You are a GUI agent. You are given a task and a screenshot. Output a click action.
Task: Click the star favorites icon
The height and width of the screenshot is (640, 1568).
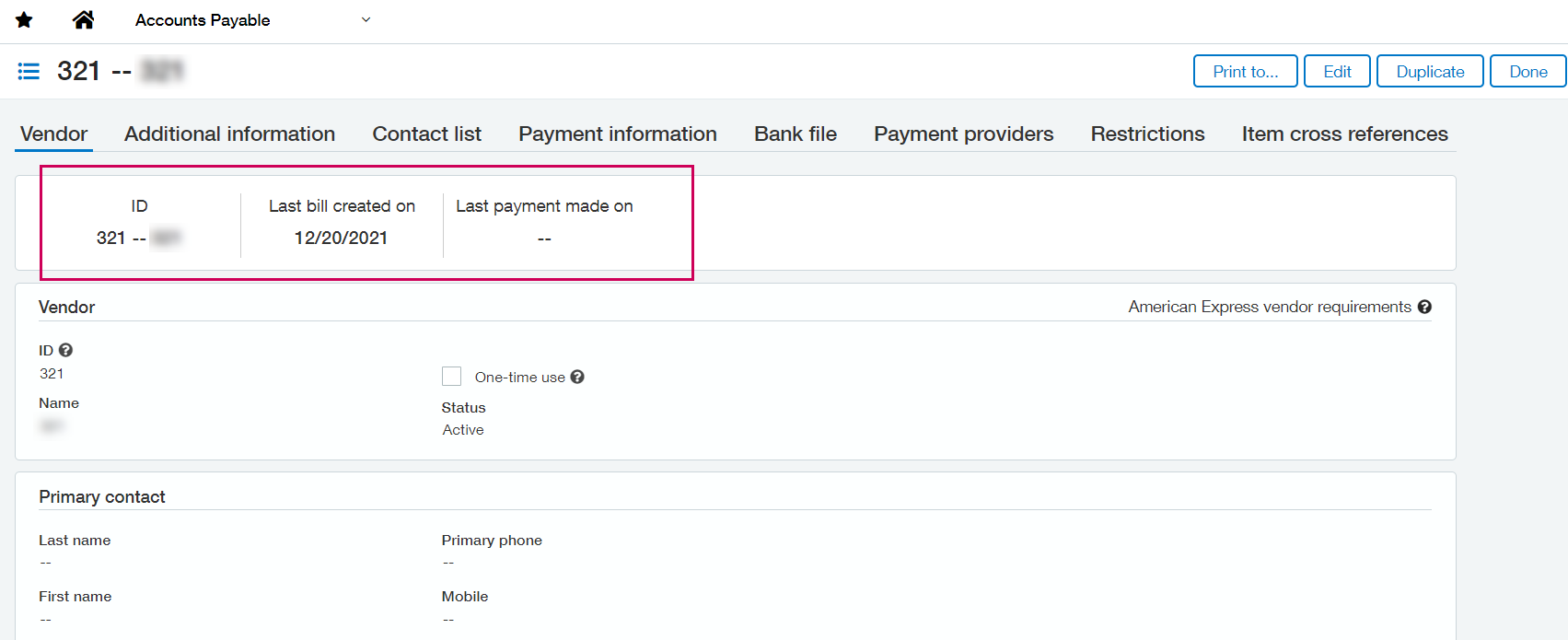pyautogui.click(x=25, y=20)
